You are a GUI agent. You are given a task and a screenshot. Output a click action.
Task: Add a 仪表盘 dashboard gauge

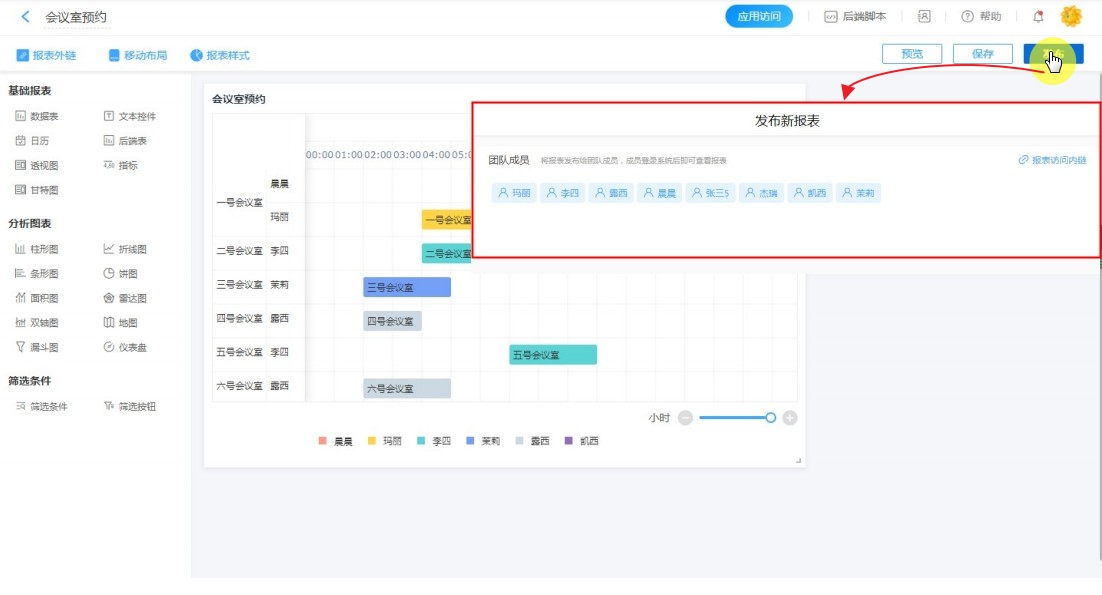(x=125, y=347)
